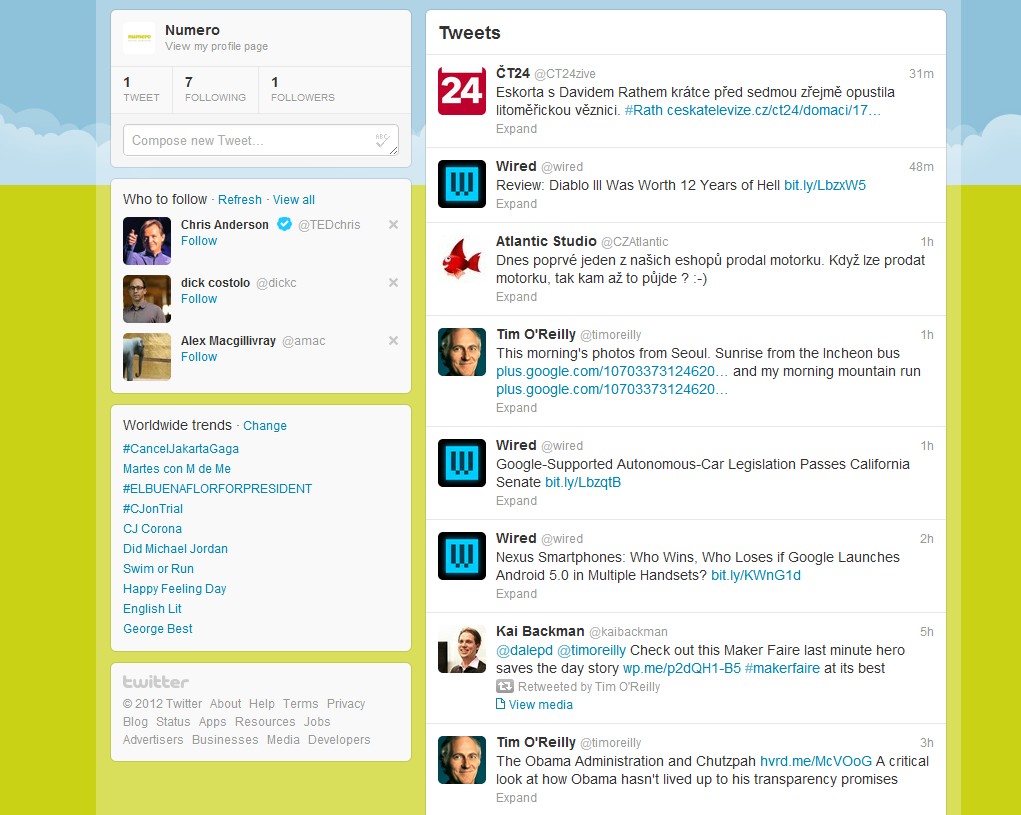The image size is (1021, 815).
Task: Expand the Autonomous-Car Legislation tweet
Action: (516, 501)
